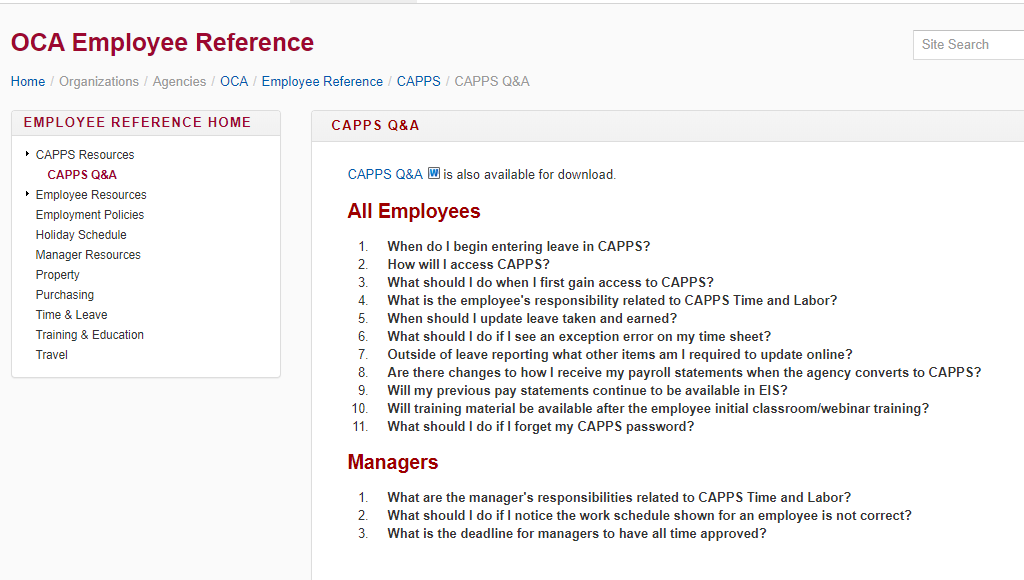The width and height of the screenshot is (1024, 580).
Task: Open Employee Resources sidebar item
Action: [x=91, y=195]
